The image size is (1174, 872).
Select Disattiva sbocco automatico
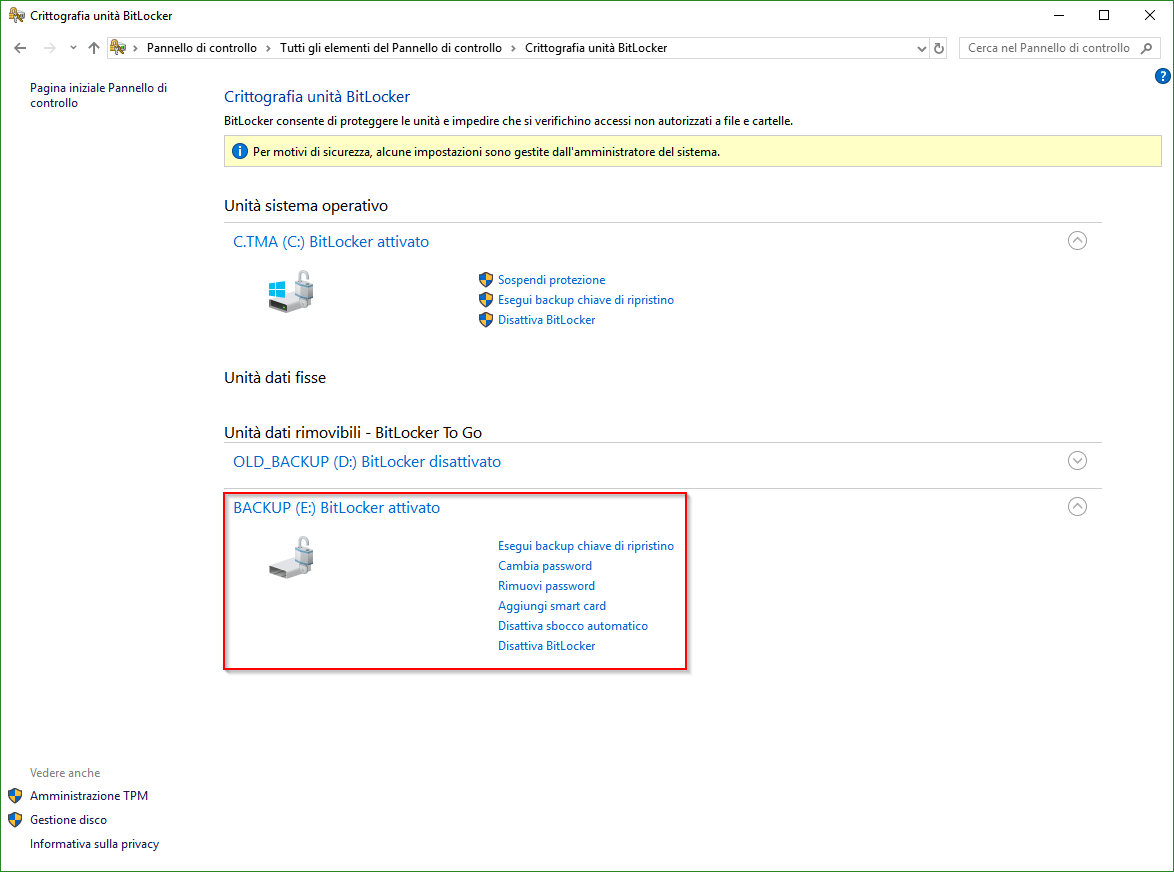573,626
